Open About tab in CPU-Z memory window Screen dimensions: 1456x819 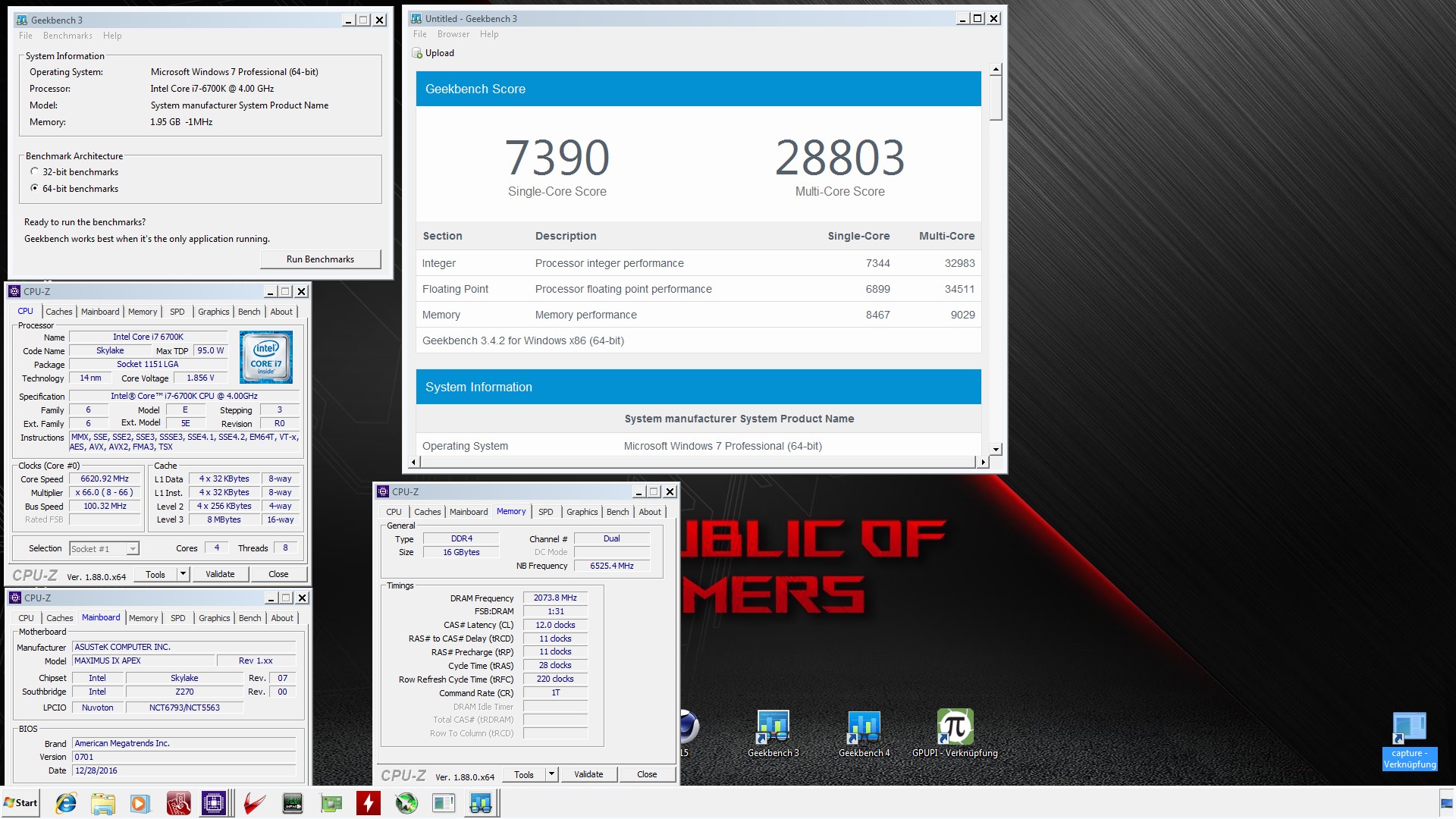click(650, 512)
